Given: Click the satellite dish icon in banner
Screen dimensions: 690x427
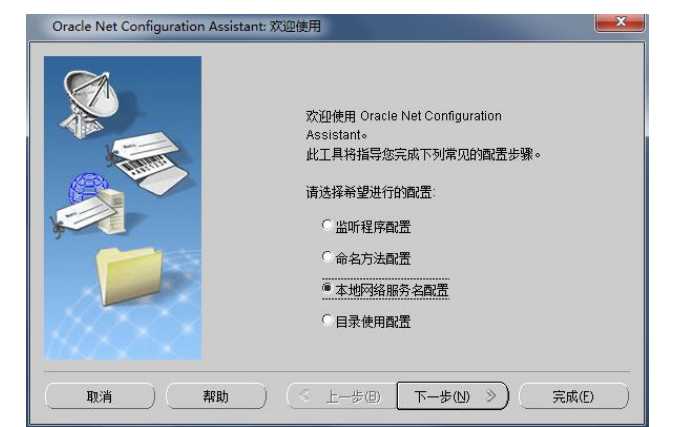Looking at the screenshot, I should [x=91, y=104].
